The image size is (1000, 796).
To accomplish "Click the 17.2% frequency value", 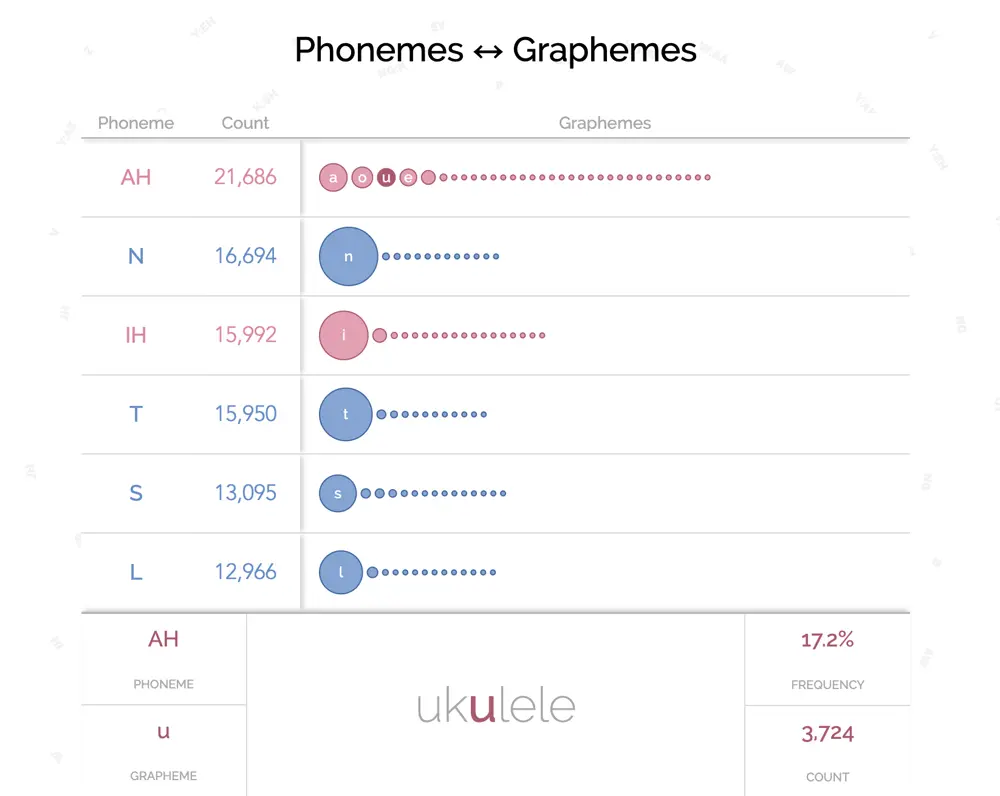I will (827, 640).
